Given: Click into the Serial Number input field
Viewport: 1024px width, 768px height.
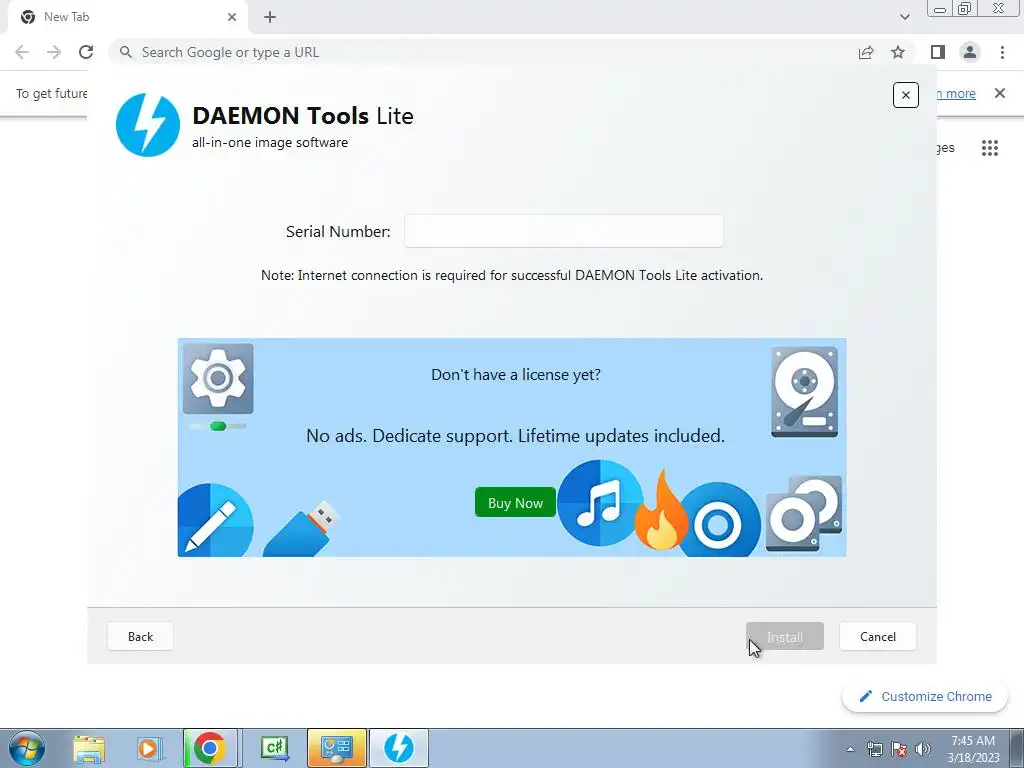Looking at the screenshot, I should [564, 231].
